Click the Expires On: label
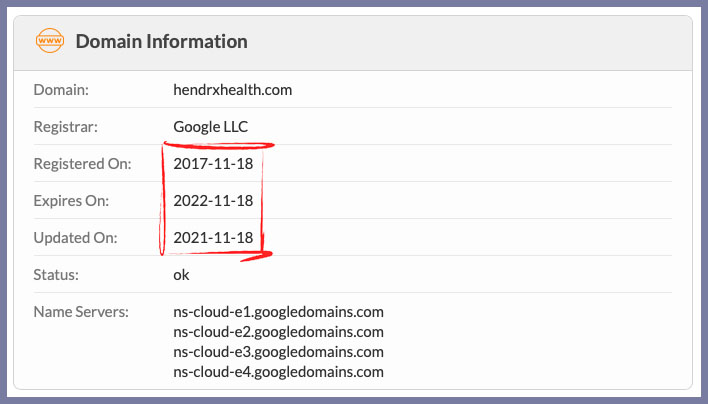 pos(71,200)
